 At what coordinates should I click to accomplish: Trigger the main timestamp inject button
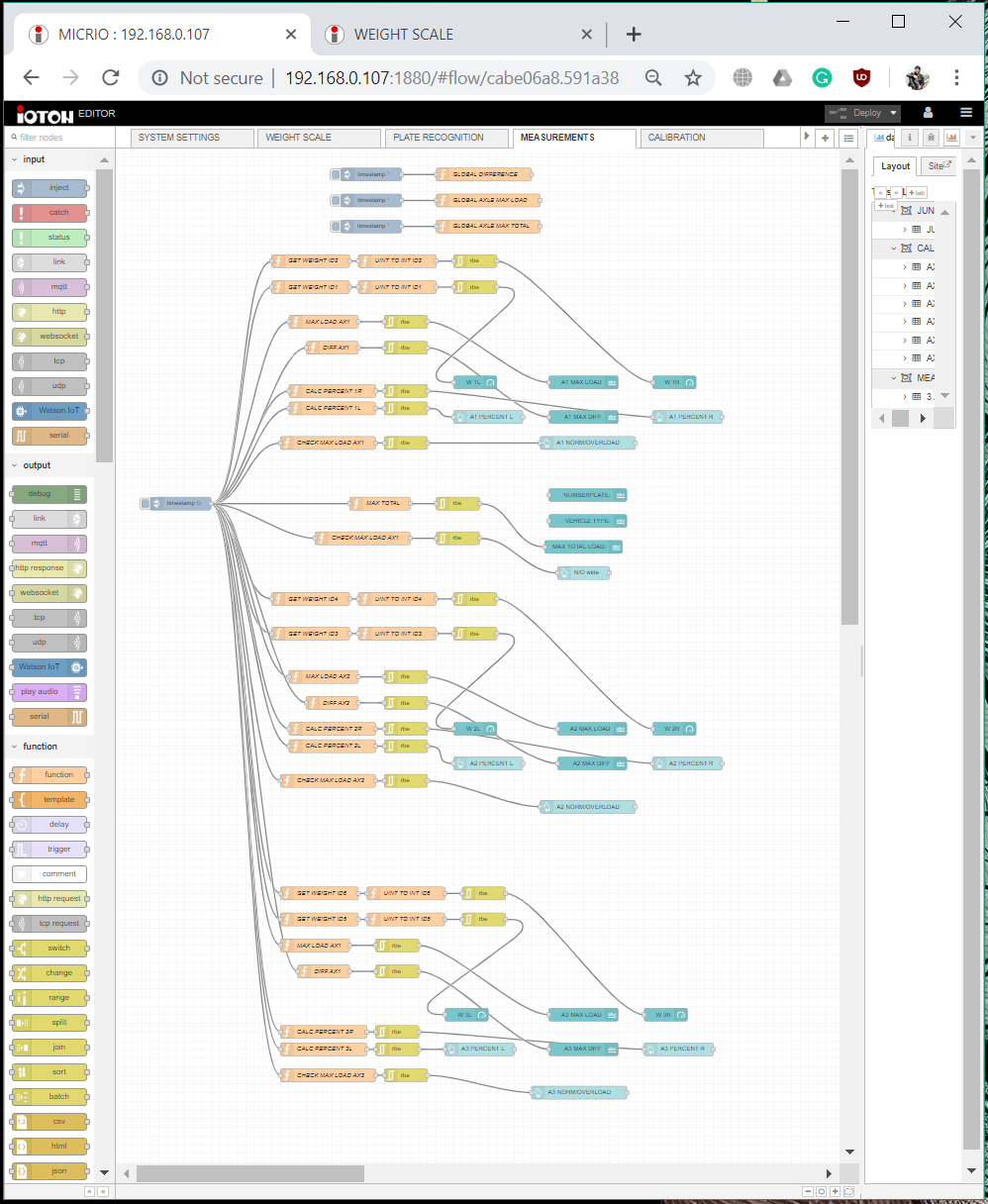point(146,503)
